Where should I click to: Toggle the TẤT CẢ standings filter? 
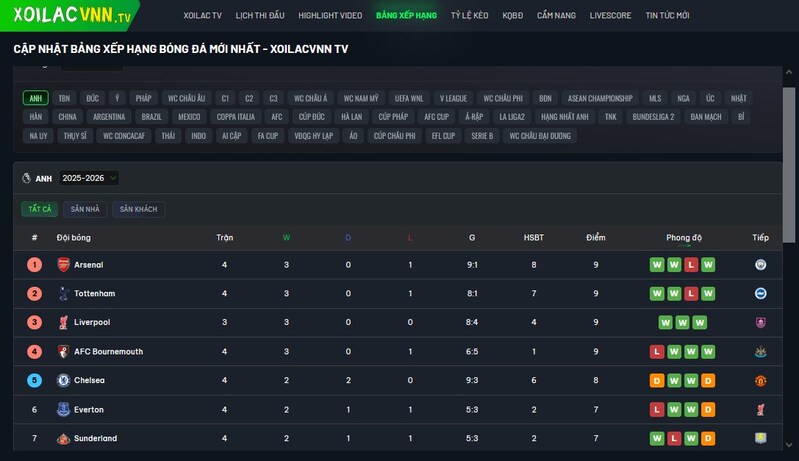coord(40,209)
